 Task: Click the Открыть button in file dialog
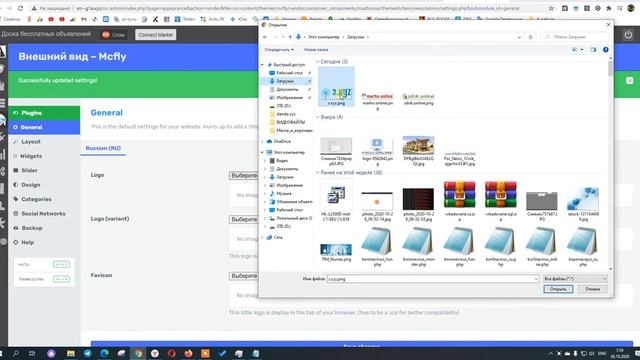click(558, 289)
